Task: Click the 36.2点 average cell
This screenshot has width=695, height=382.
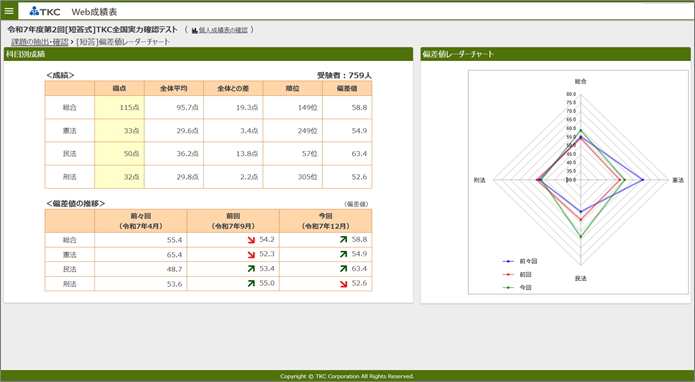Action: tap(174, 154)
